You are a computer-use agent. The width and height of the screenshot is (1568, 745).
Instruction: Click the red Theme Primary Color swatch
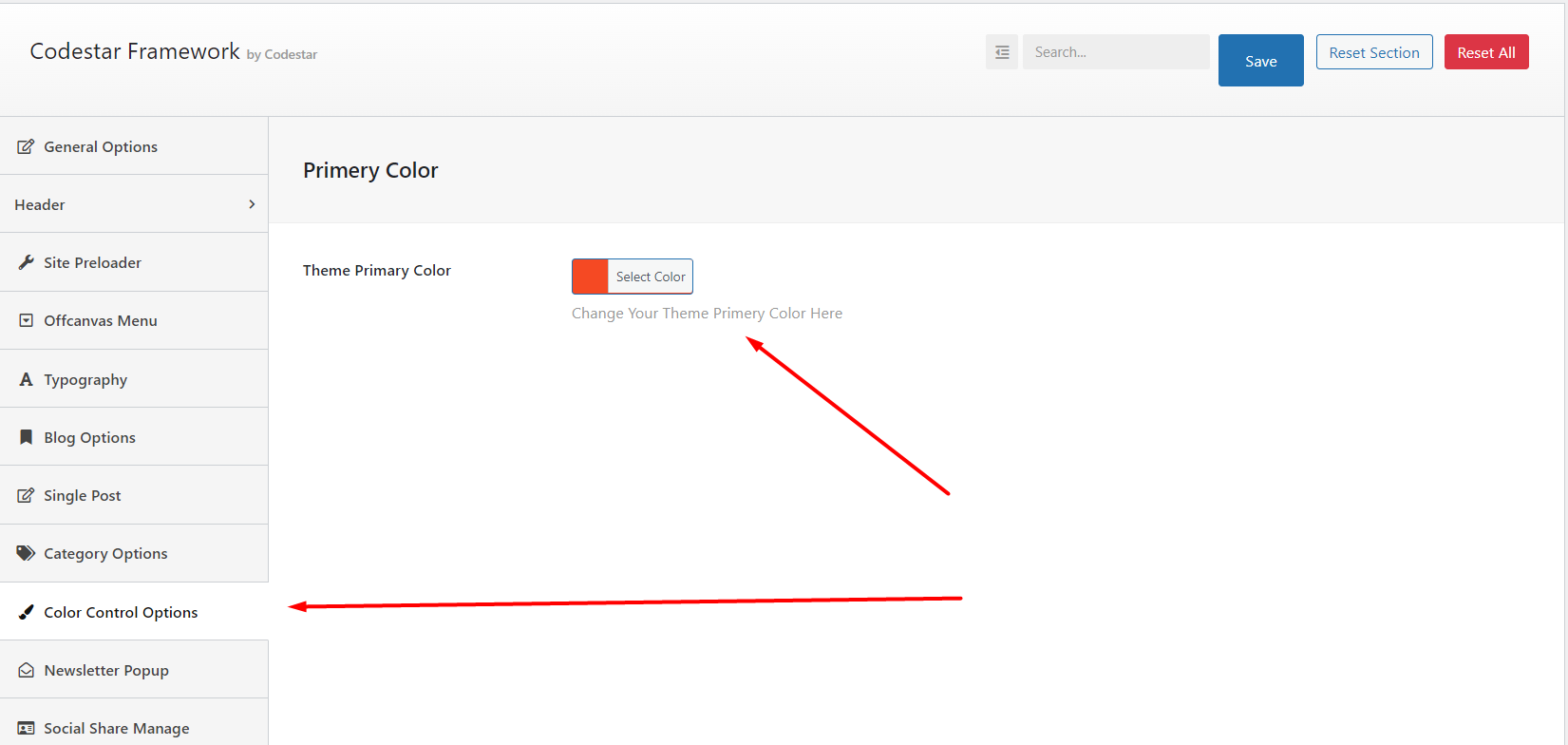[590, 277]
